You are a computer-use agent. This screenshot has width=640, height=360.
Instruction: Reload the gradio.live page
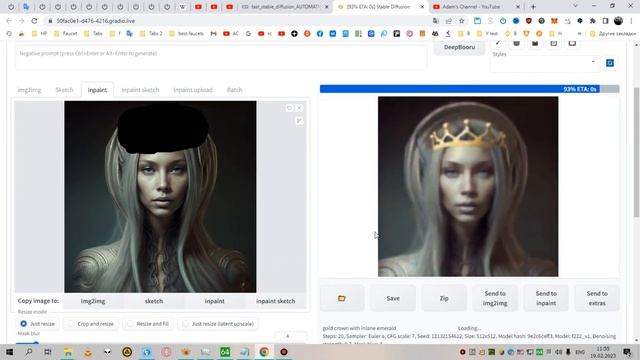pyautogui.click(x=34, y=21)
